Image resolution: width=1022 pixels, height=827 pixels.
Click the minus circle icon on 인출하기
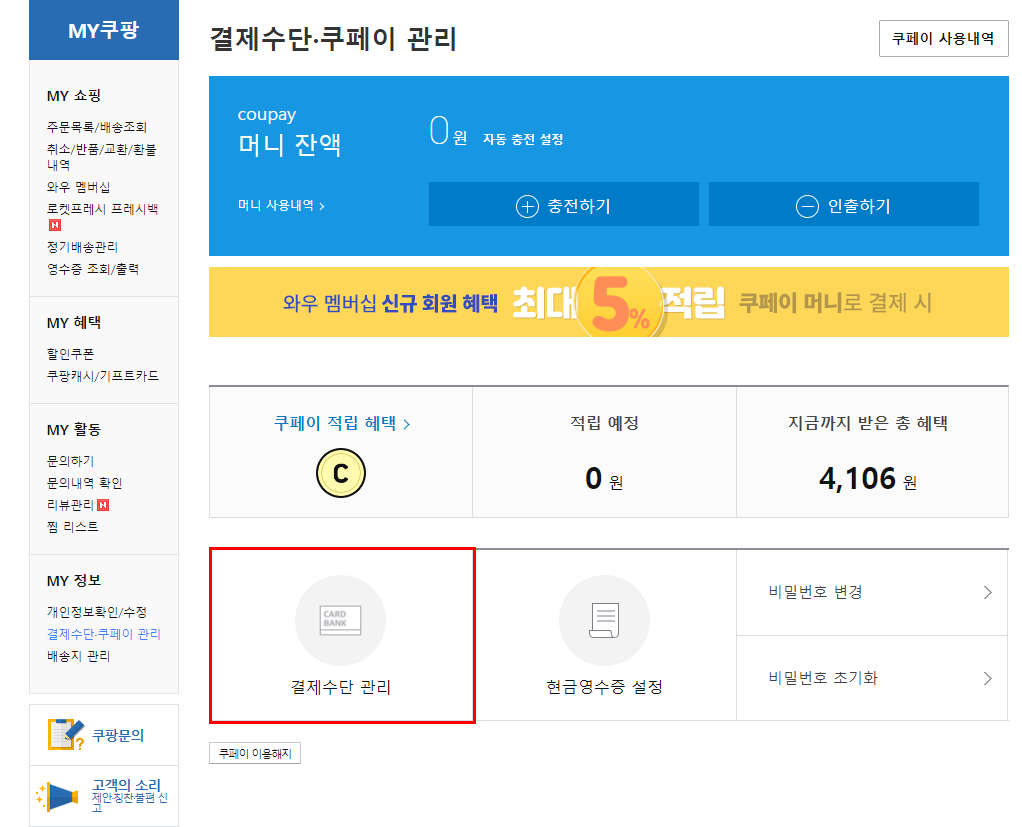click(807, 207)
